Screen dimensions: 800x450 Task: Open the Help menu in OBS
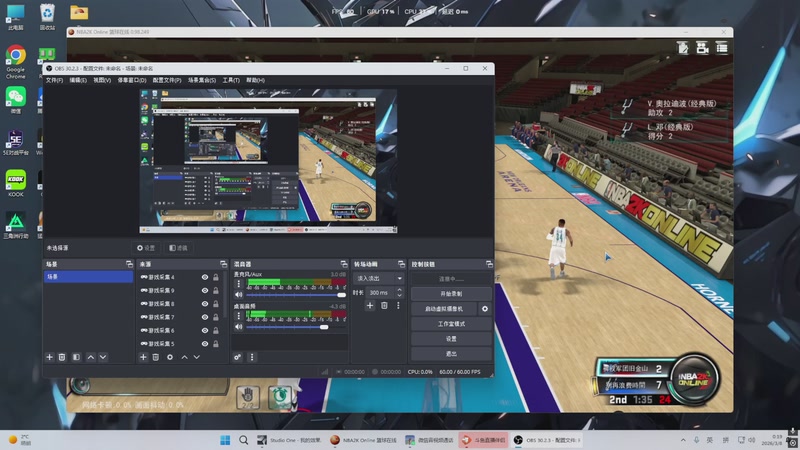pos(255,80)
